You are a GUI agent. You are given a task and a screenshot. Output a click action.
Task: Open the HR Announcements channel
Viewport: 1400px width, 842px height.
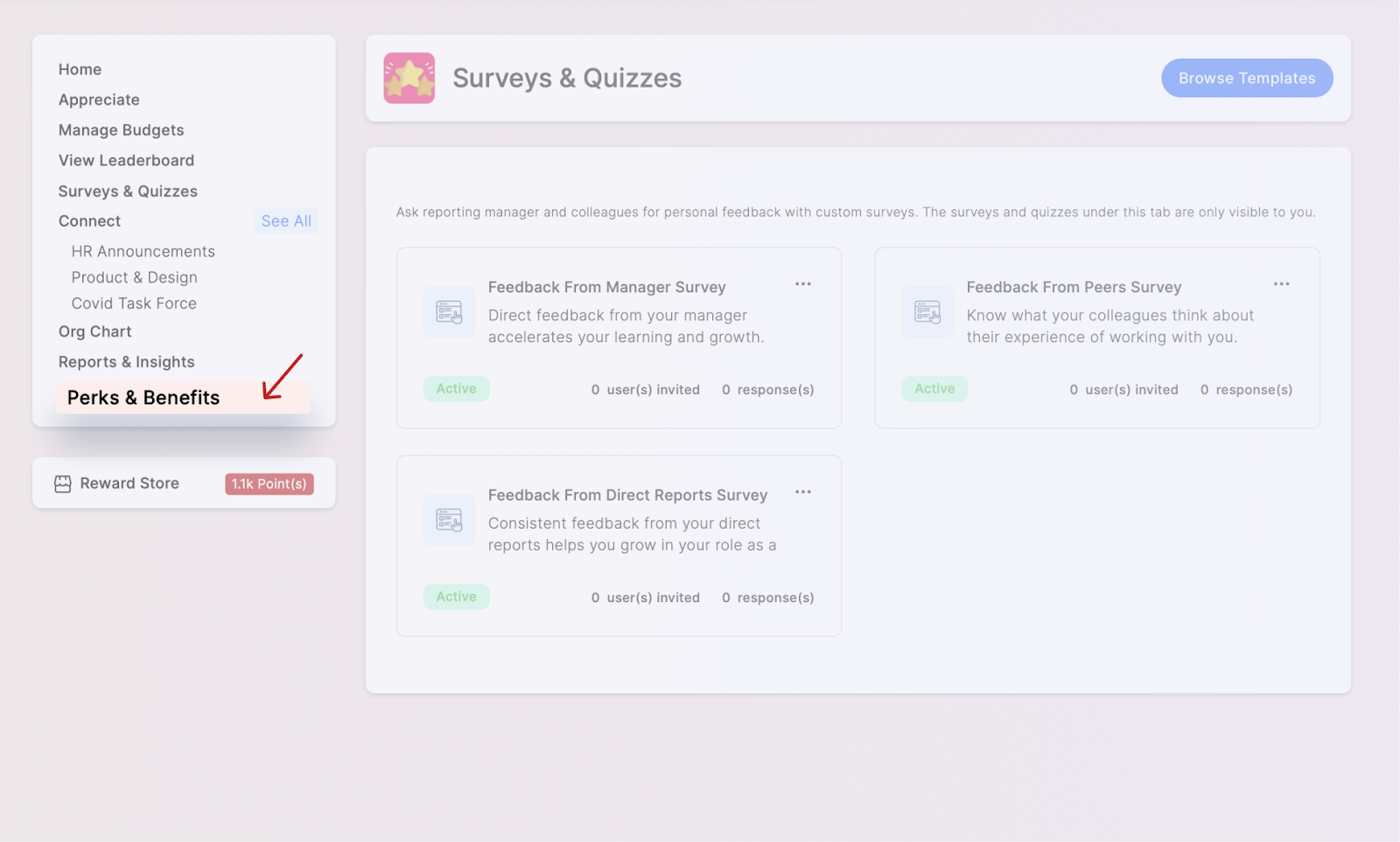(143, 251)
